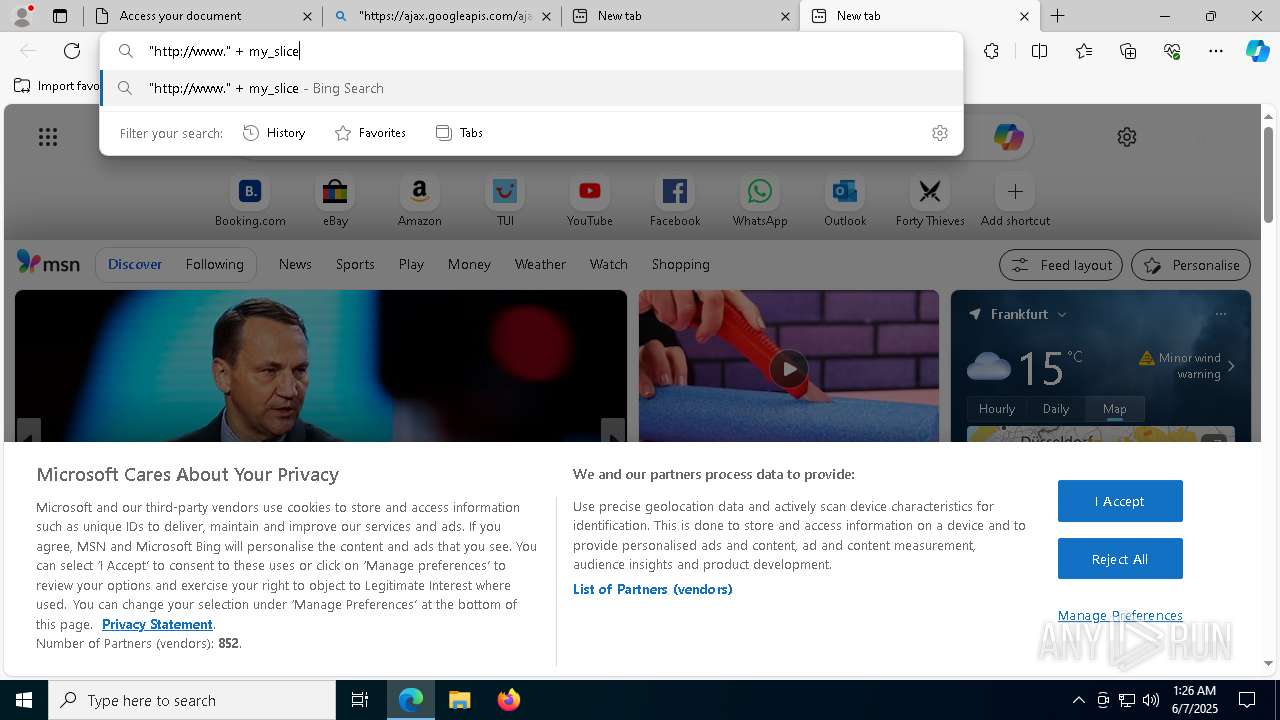Open the Browser essentials heart icon
Viewport: 1280px width, 720px height.
(x=1172, y=51)
